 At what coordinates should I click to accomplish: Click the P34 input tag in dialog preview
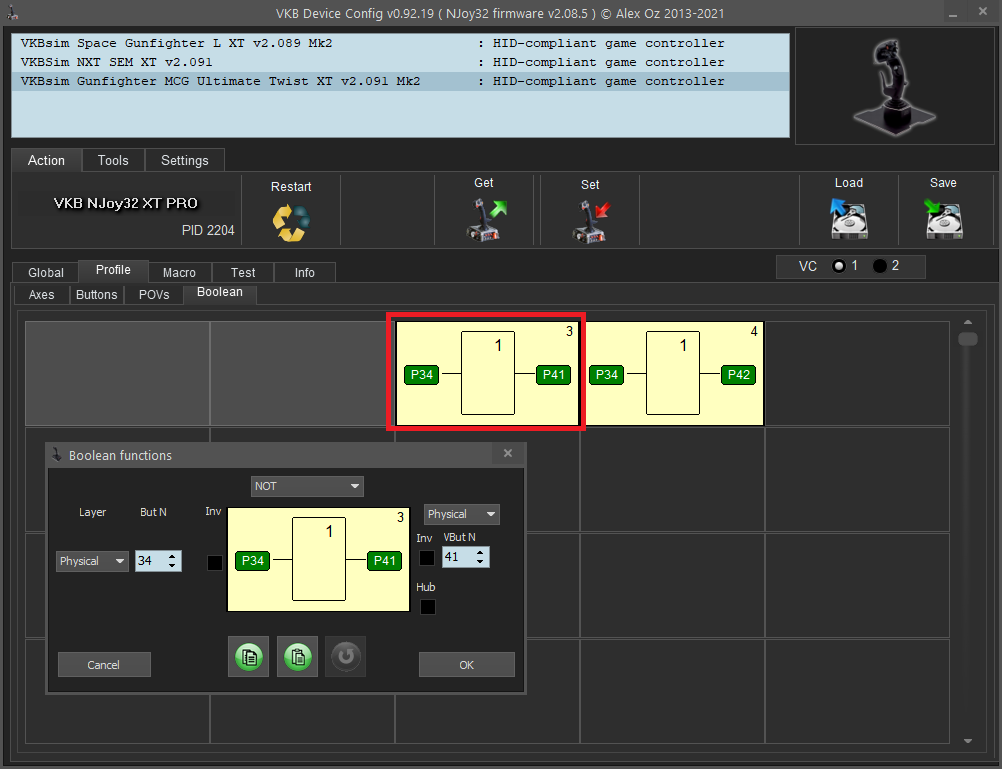click(252, 561)
